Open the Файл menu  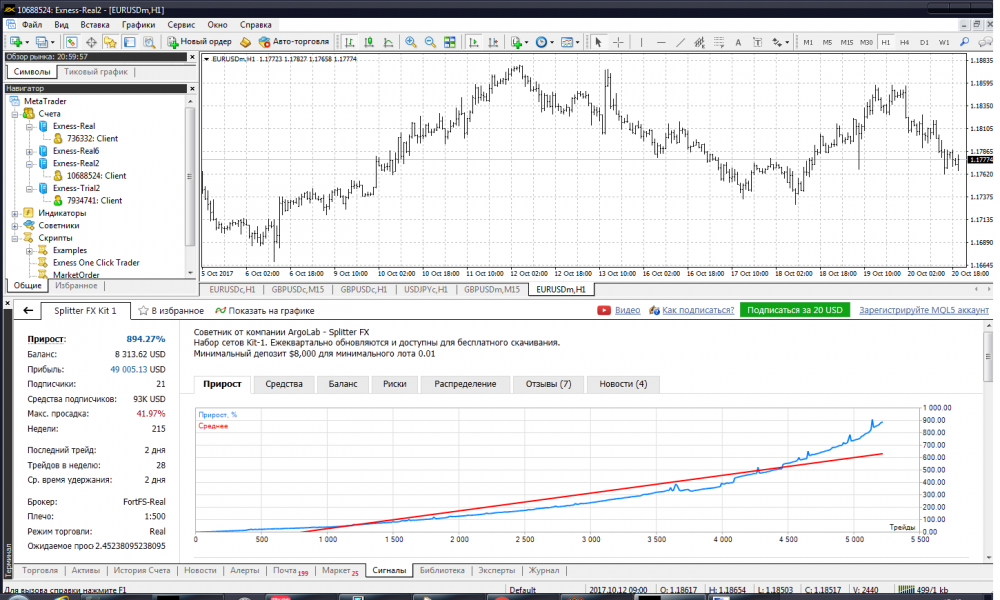pyautogui.click(x=32, y=25)
